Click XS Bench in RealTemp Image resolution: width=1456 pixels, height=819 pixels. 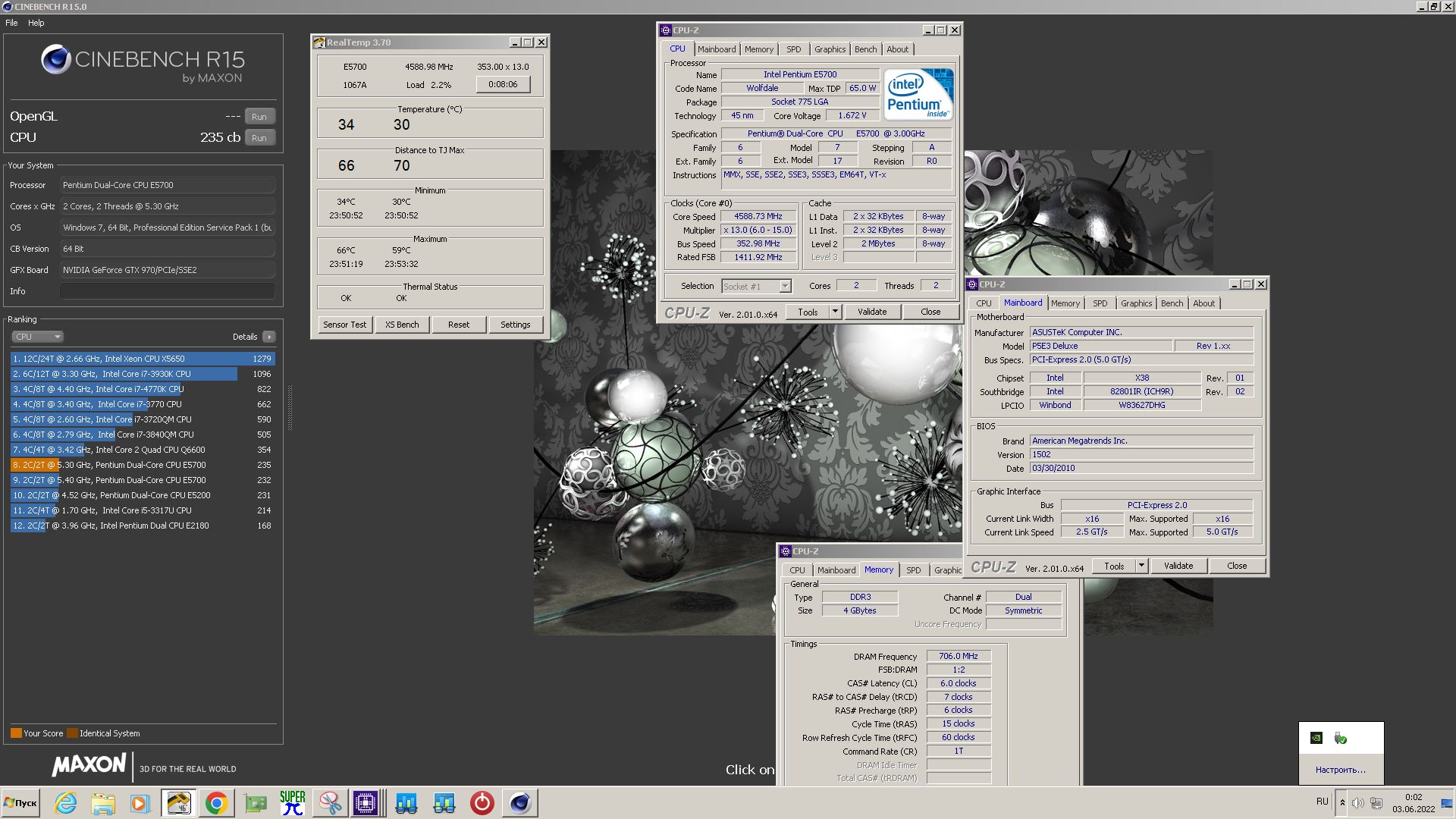pos(402,325)
